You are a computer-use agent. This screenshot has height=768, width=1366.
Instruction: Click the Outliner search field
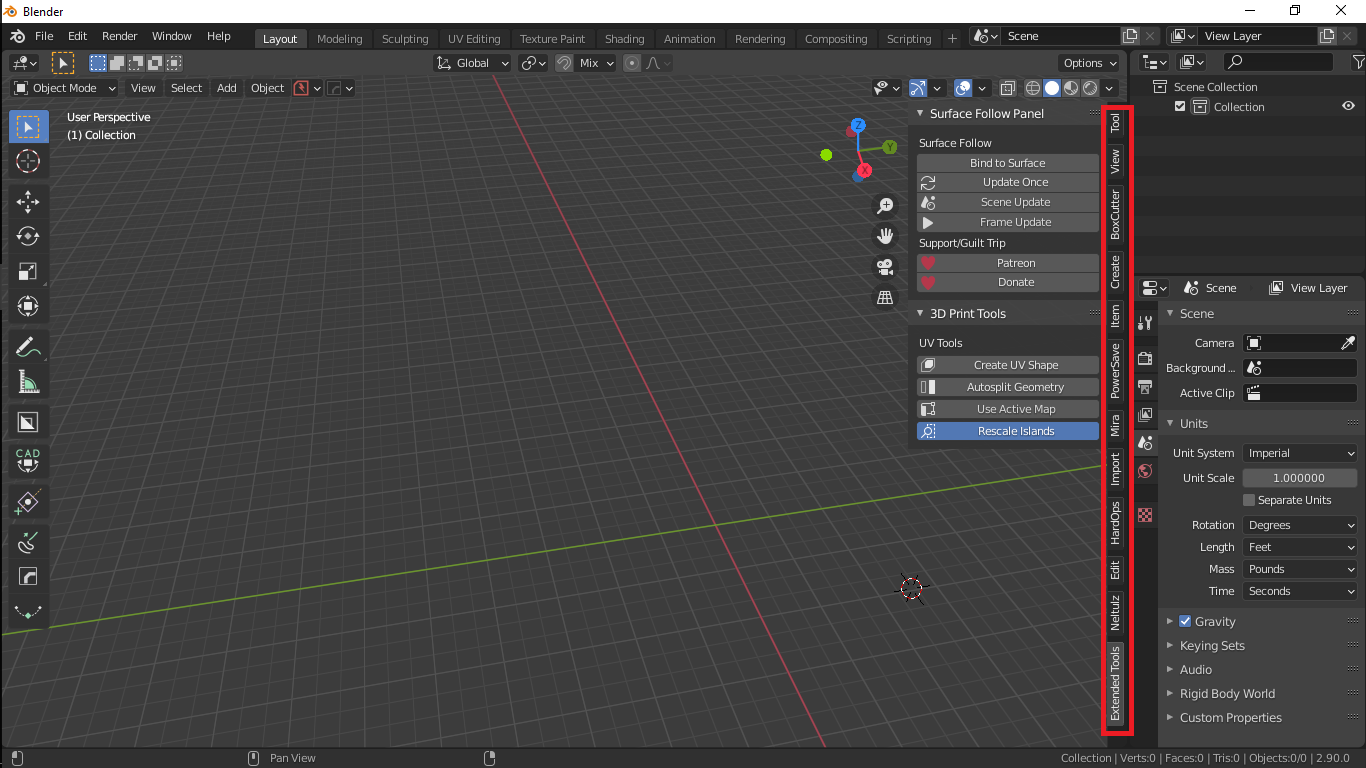[1279, 62]
